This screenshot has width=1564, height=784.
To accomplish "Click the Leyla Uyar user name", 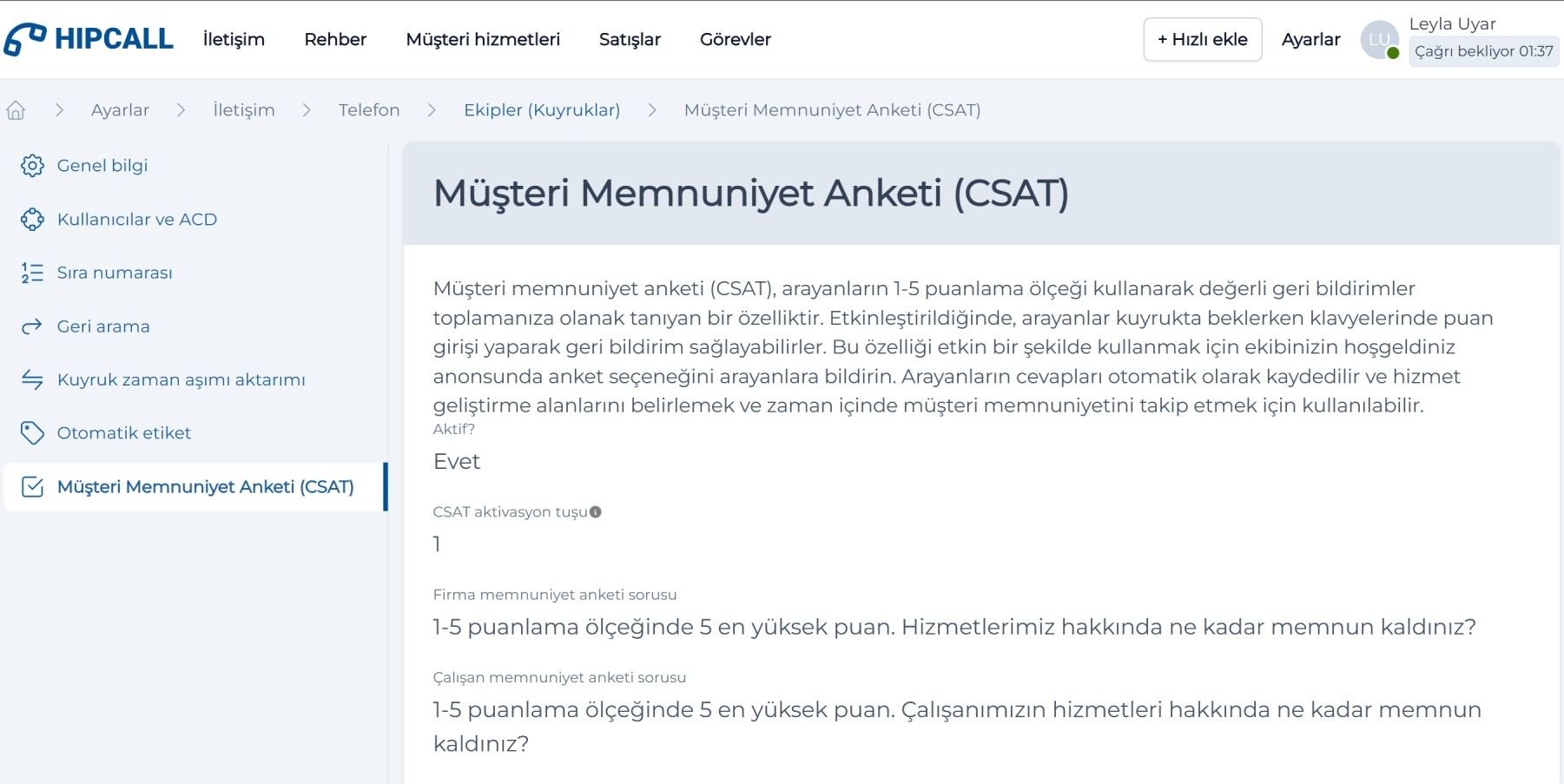I will tap(1452, 23).
